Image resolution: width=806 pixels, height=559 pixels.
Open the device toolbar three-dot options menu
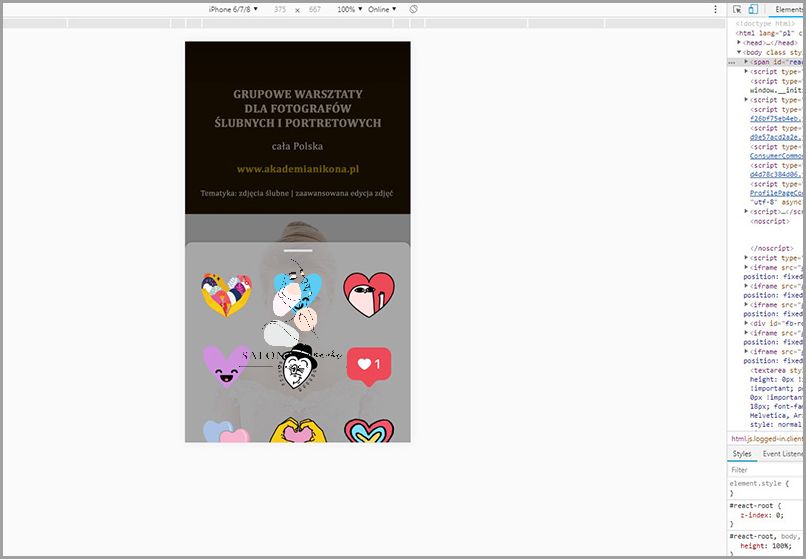pos(715,9)
